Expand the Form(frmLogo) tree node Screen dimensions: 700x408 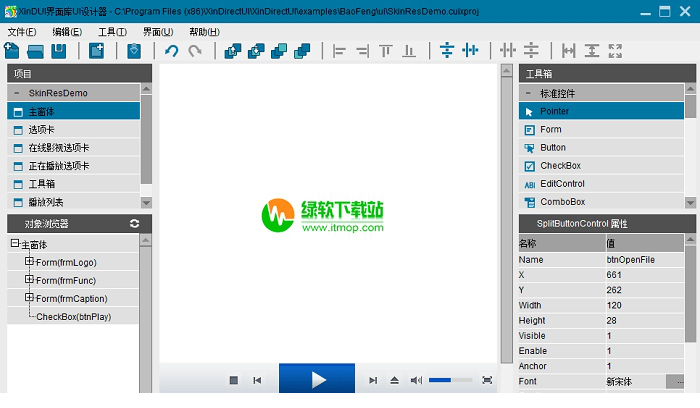coord(29,262)
